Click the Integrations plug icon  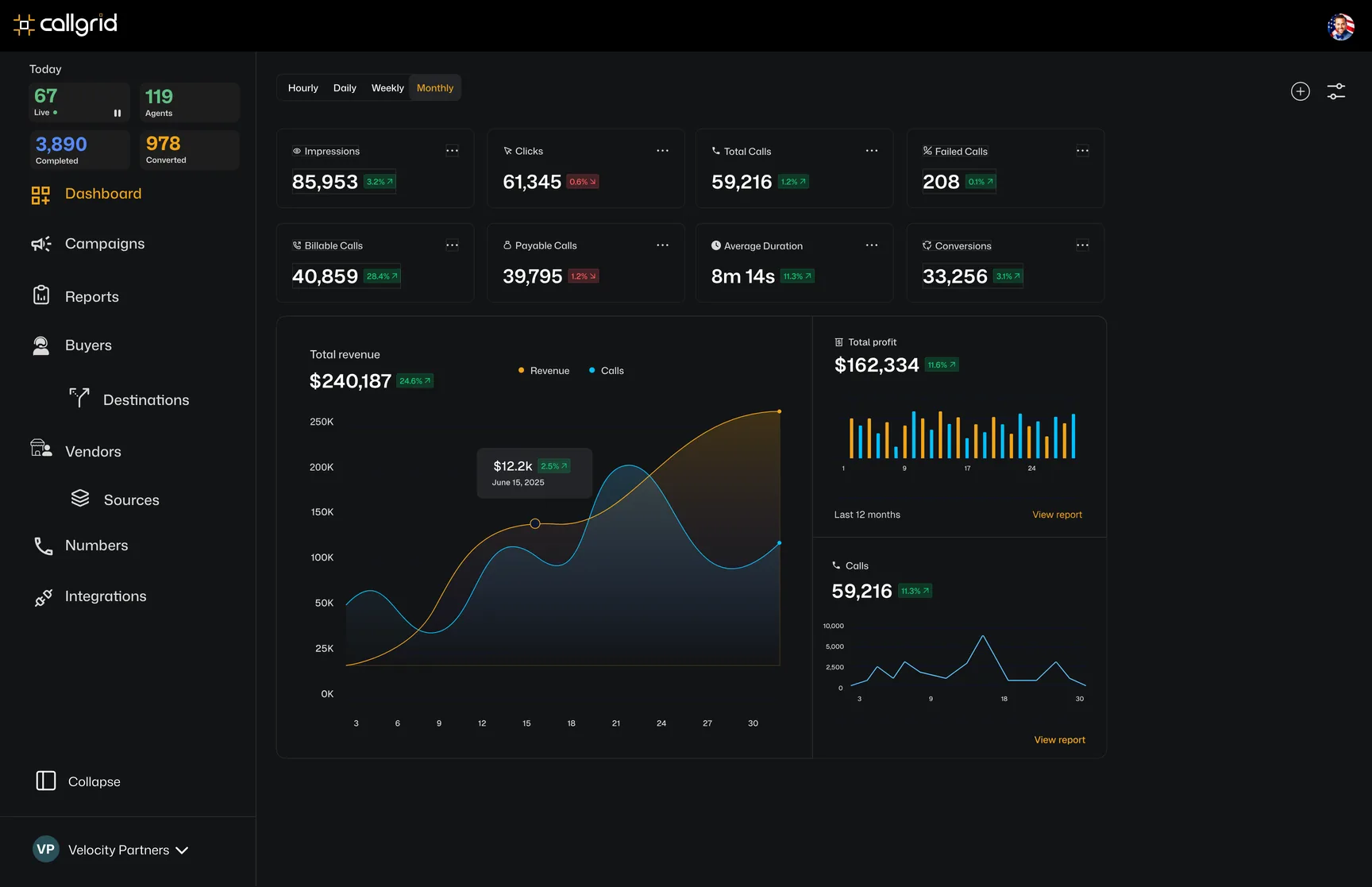click(x=43, y=597)
